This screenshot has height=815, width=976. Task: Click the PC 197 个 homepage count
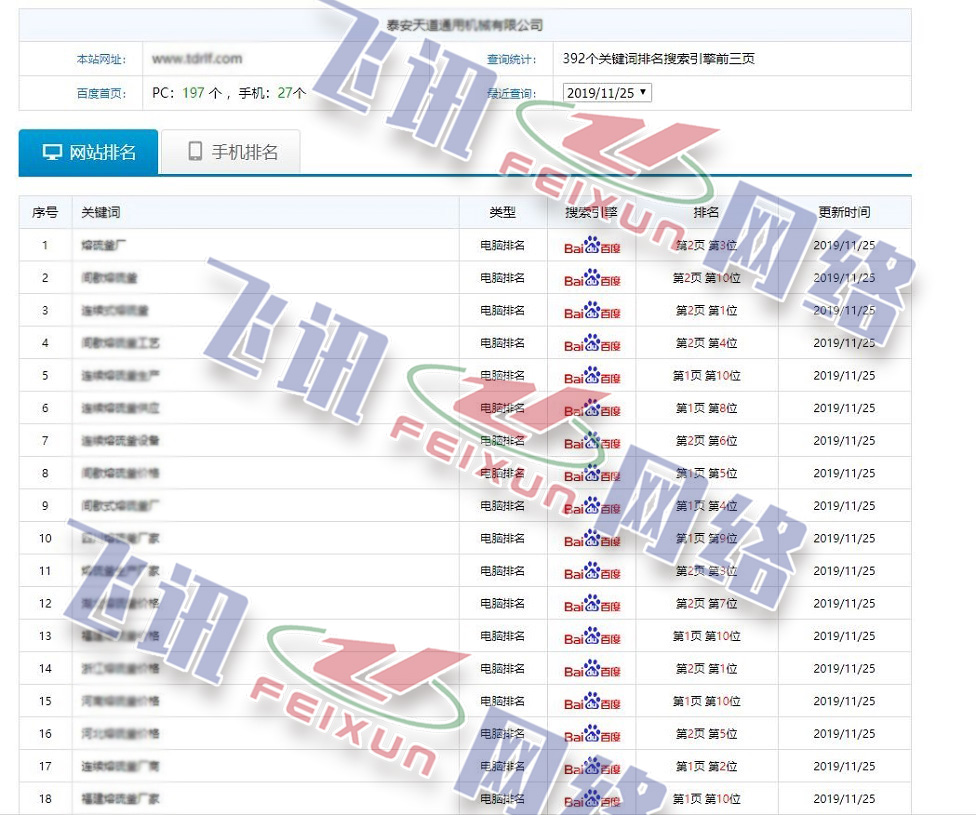coord(187,93)
